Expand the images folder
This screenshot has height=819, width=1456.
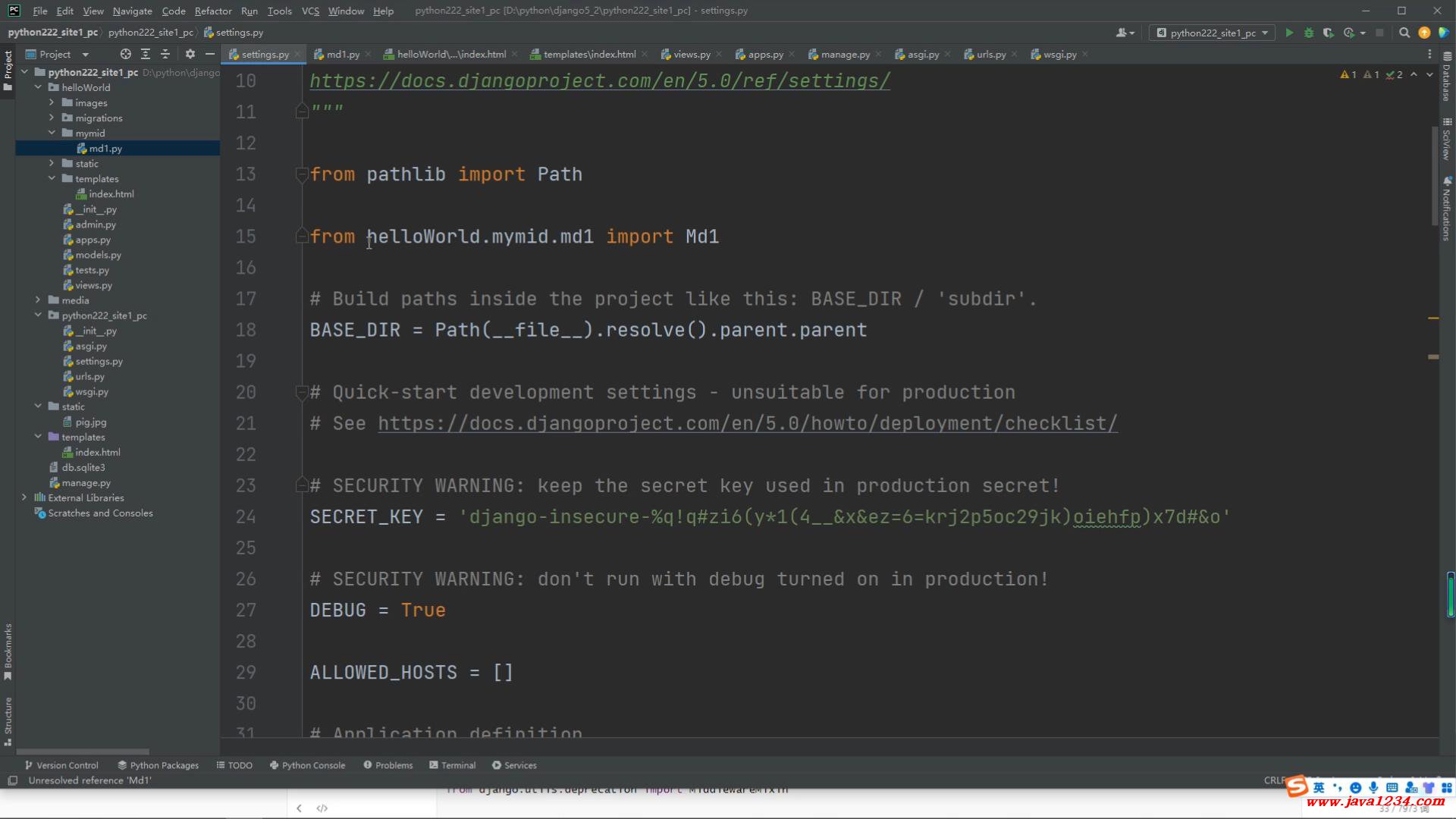point(52,102)
